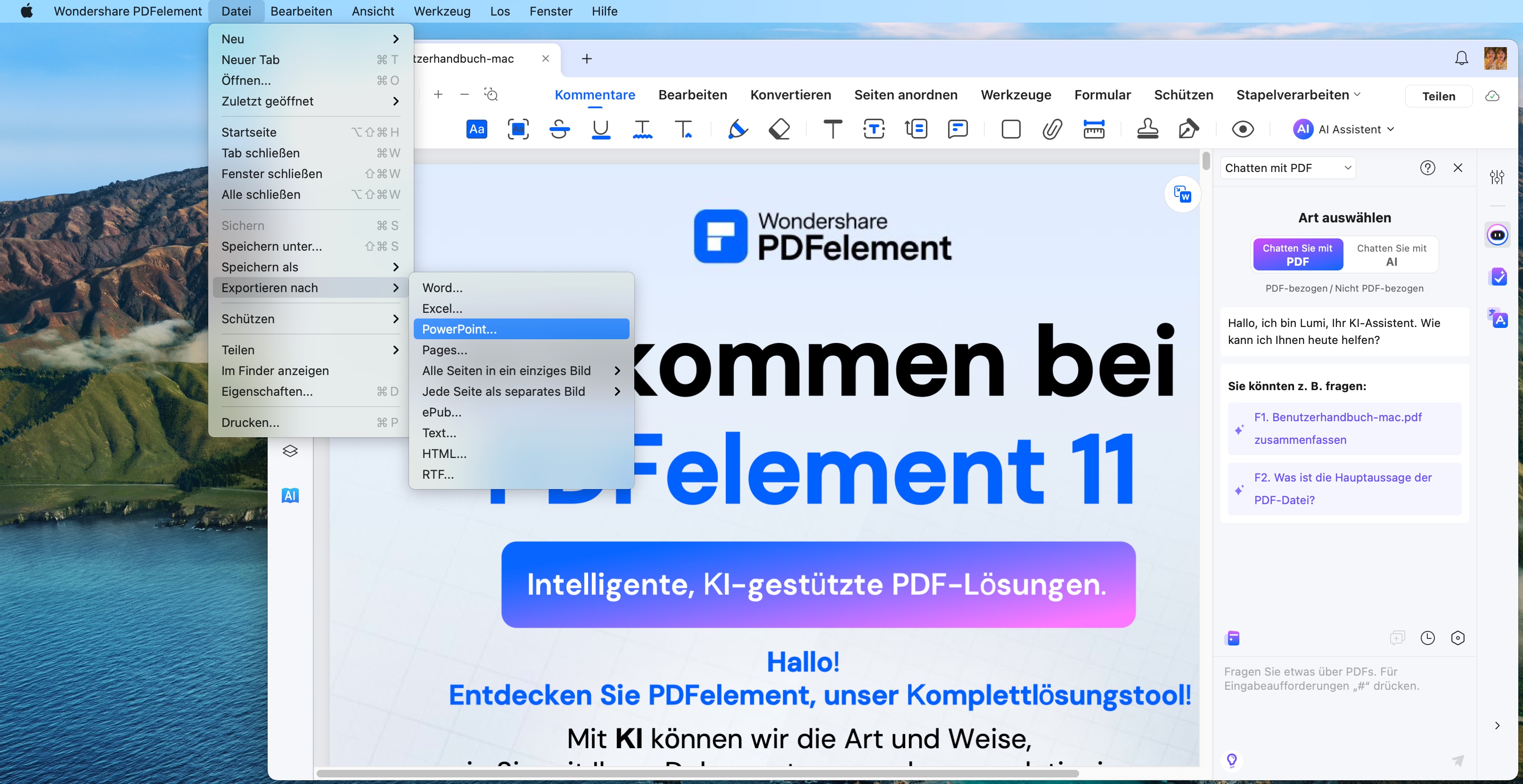Image resolution: width=1523 pixels, height=784 pixels.
Task: Select the squiggly underline tool
Action: coord(642,129)
